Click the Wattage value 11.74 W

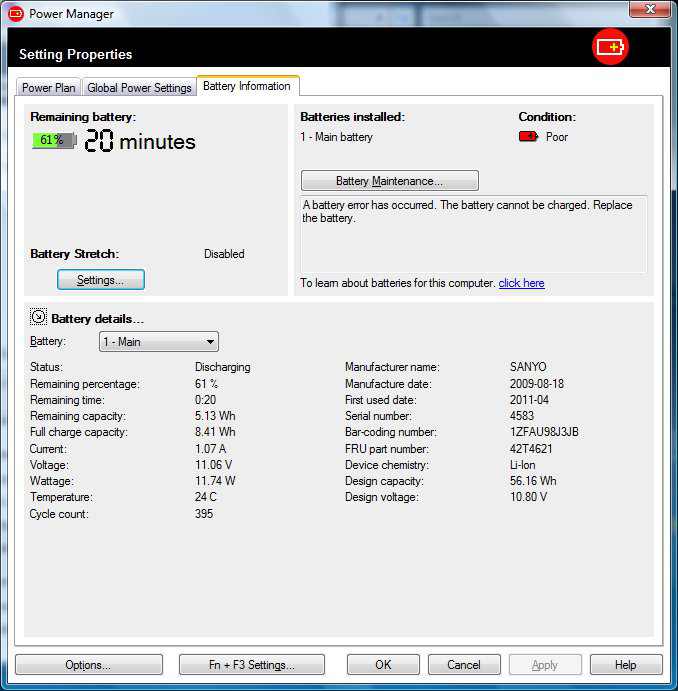pyautogui.click(x=215, y=481)
